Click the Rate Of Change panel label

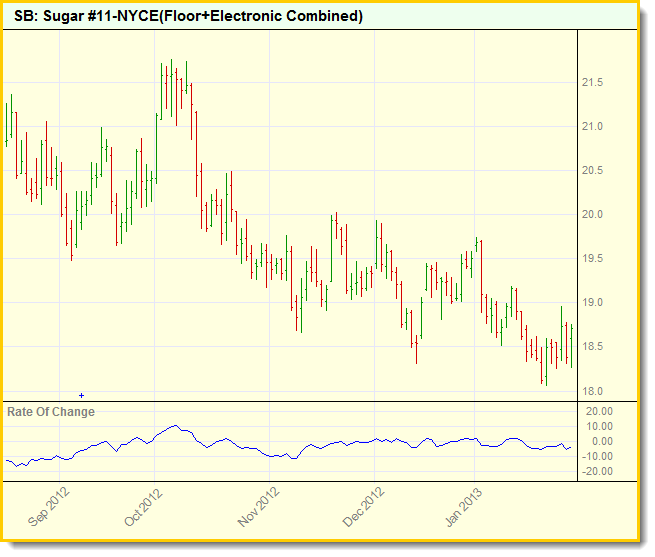tap(51, 412)
